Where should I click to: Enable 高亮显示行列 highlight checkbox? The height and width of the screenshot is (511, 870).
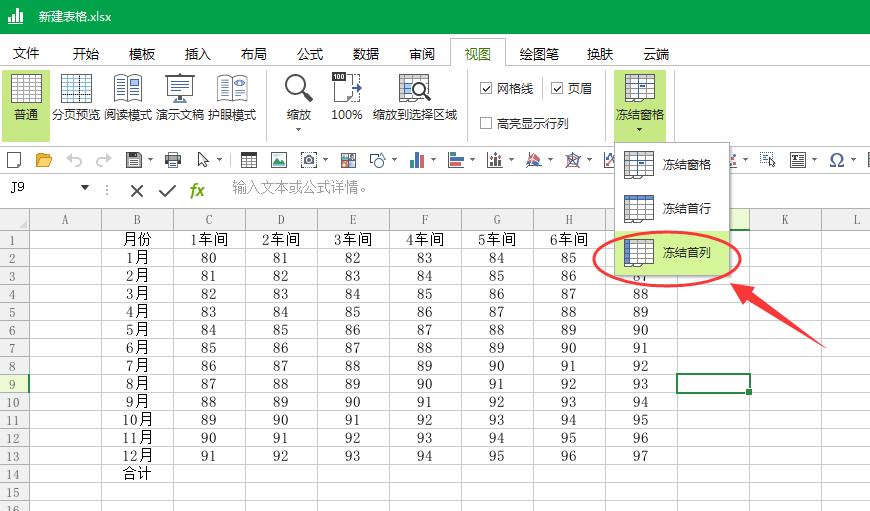tap(486, 123)
